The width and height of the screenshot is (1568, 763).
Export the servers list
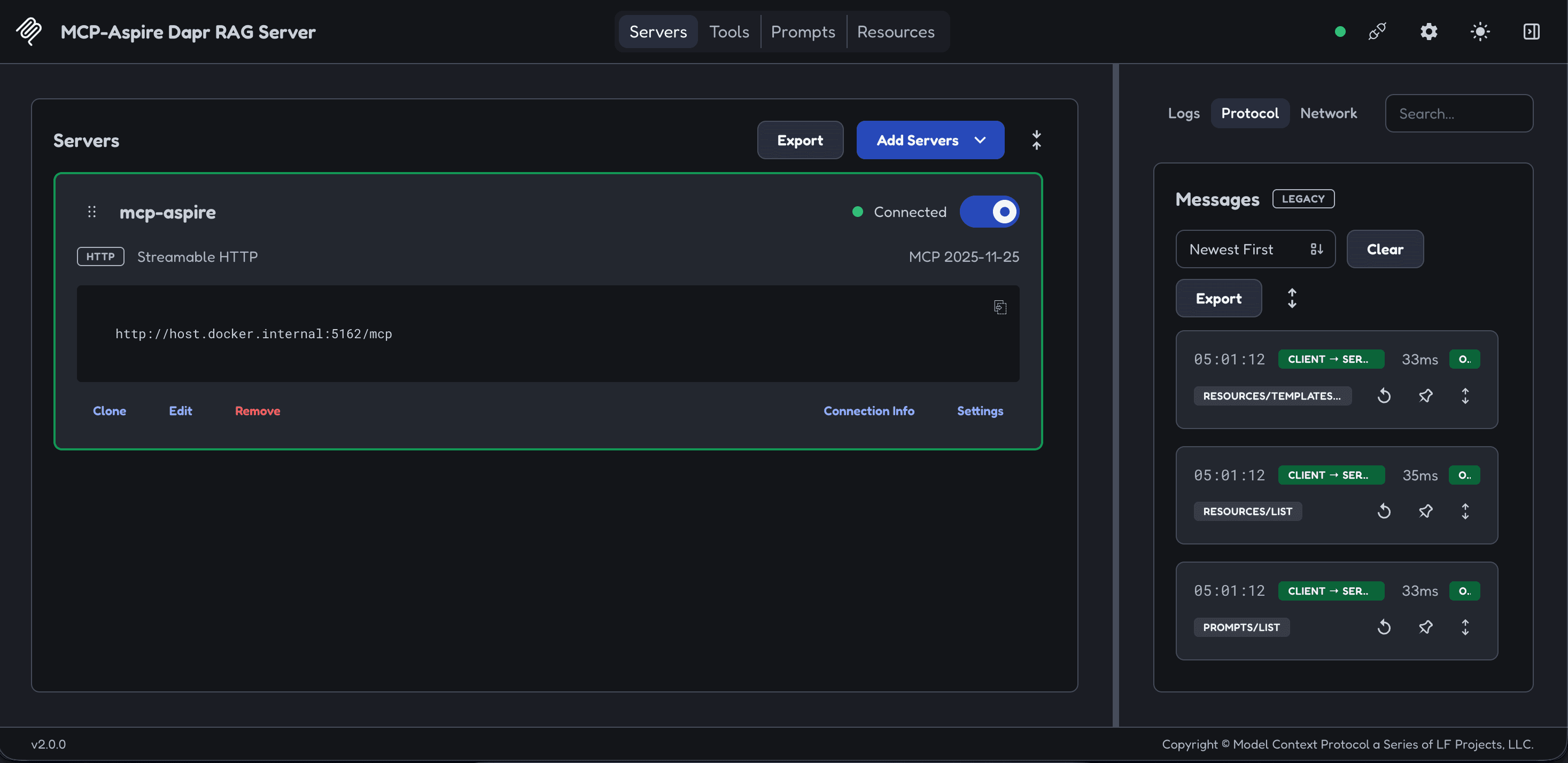800,140
